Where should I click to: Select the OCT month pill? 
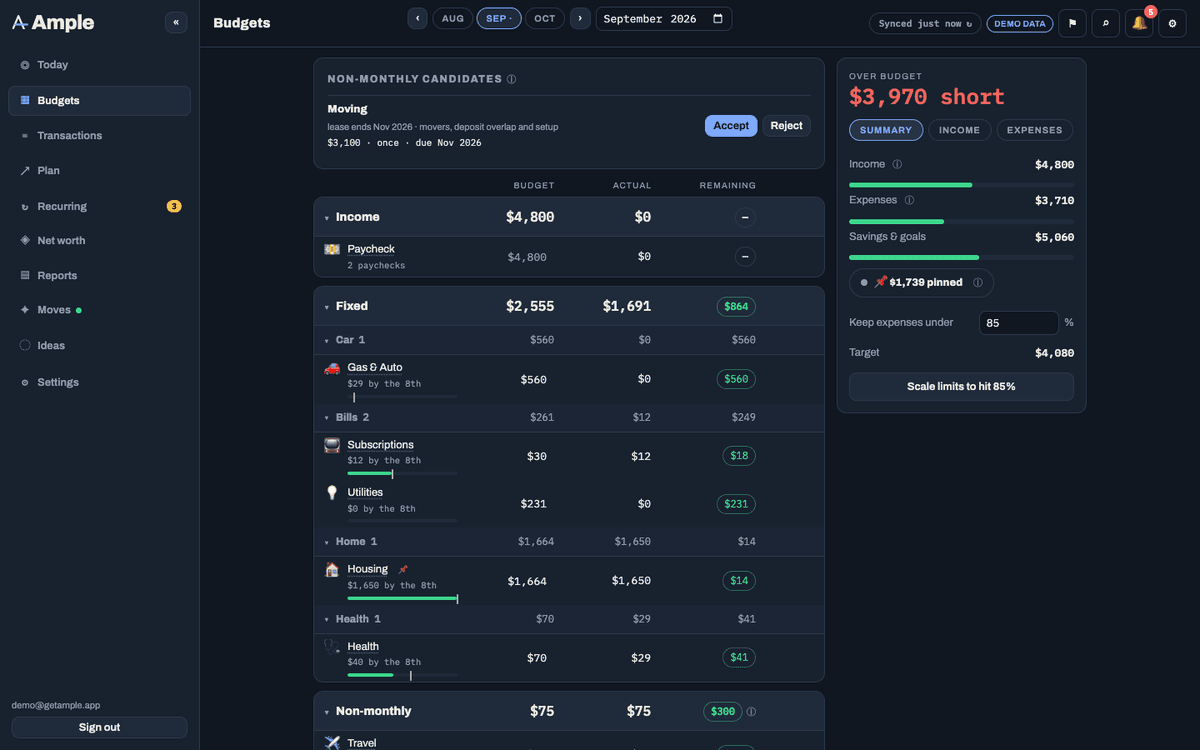coord(545,19)
